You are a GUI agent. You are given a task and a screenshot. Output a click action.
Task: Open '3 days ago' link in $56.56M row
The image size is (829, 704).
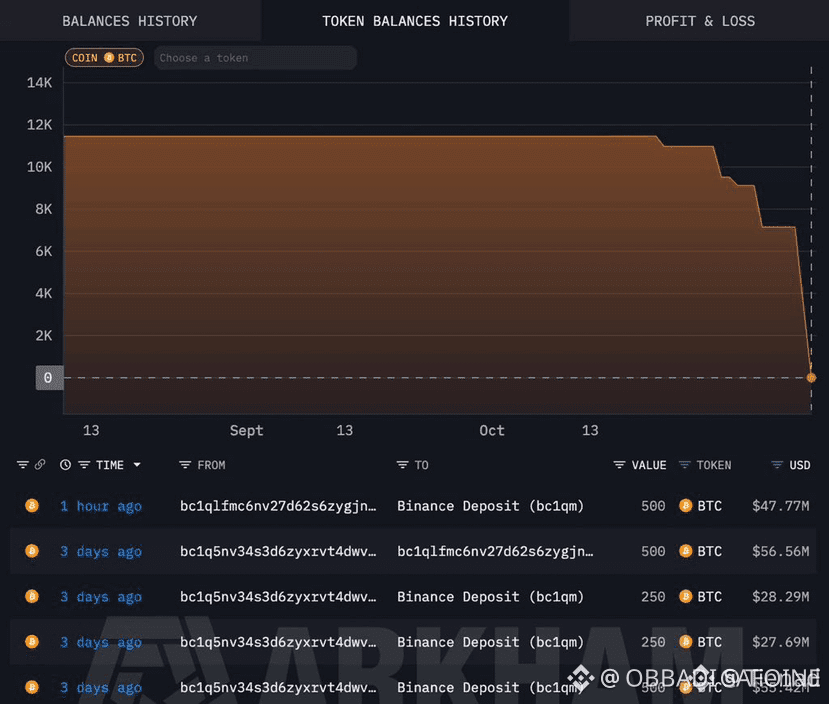[x=101, y=552]
